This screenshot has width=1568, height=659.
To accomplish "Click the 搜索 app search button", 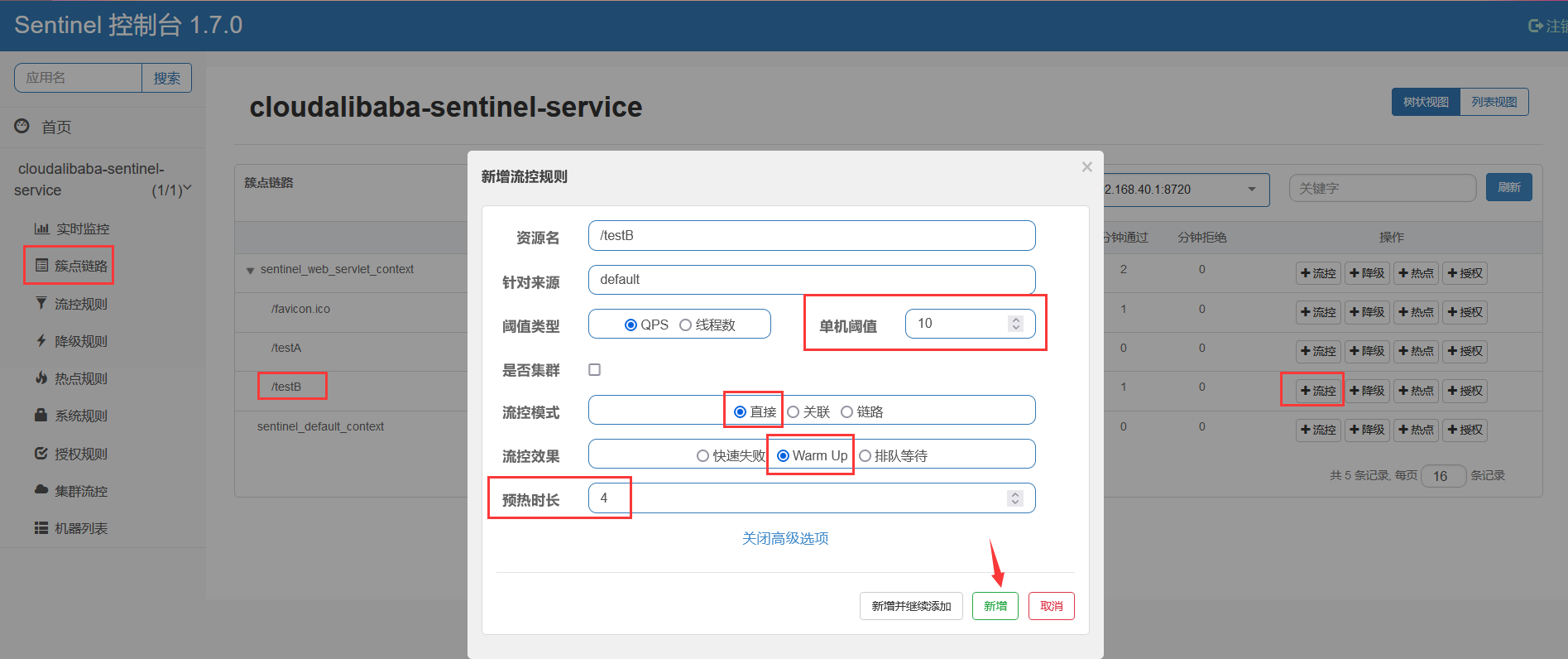I will [x=166, y=78].
